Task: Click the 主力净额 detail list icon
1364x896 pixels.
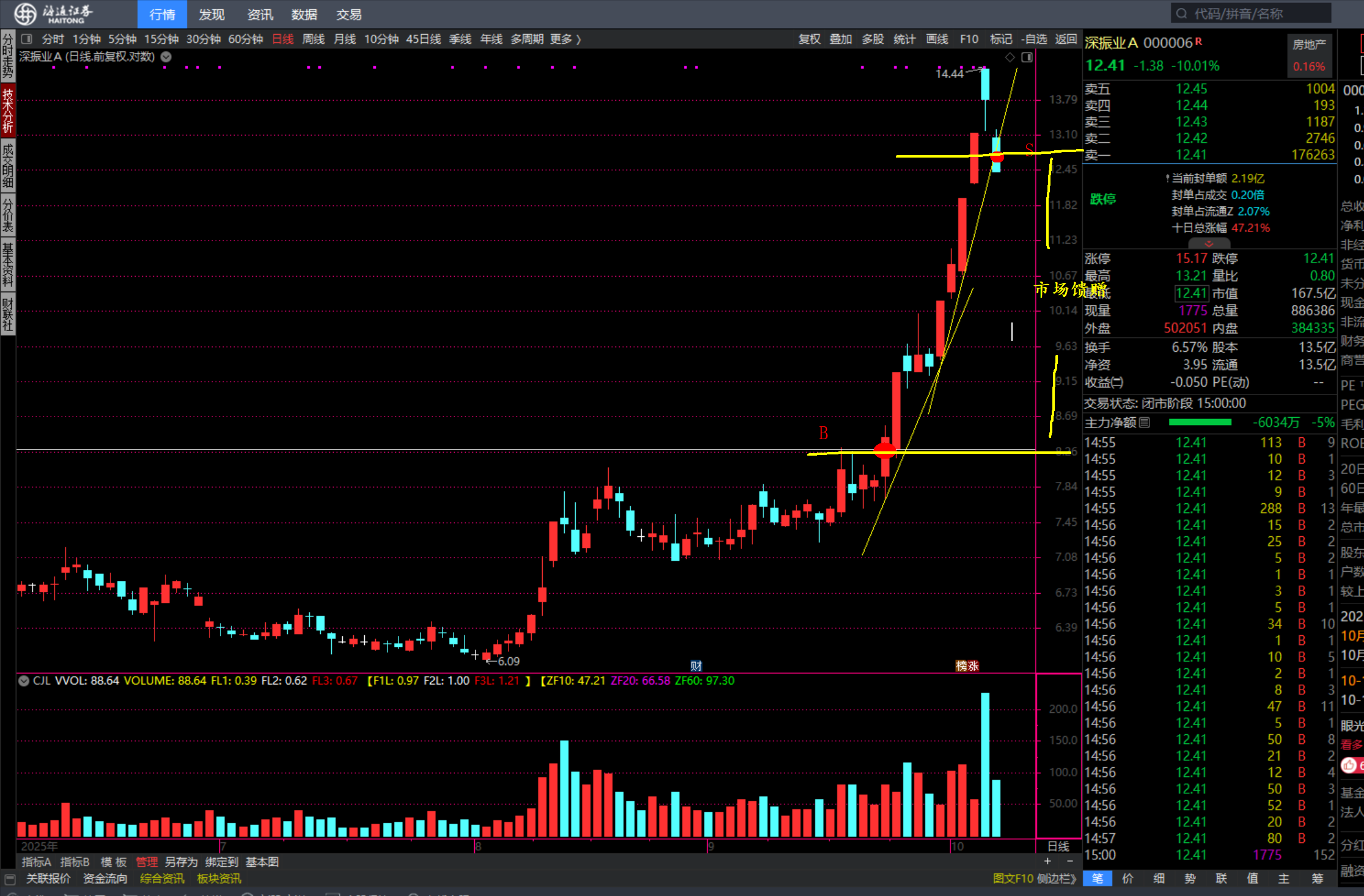Action: (1145, 422)
